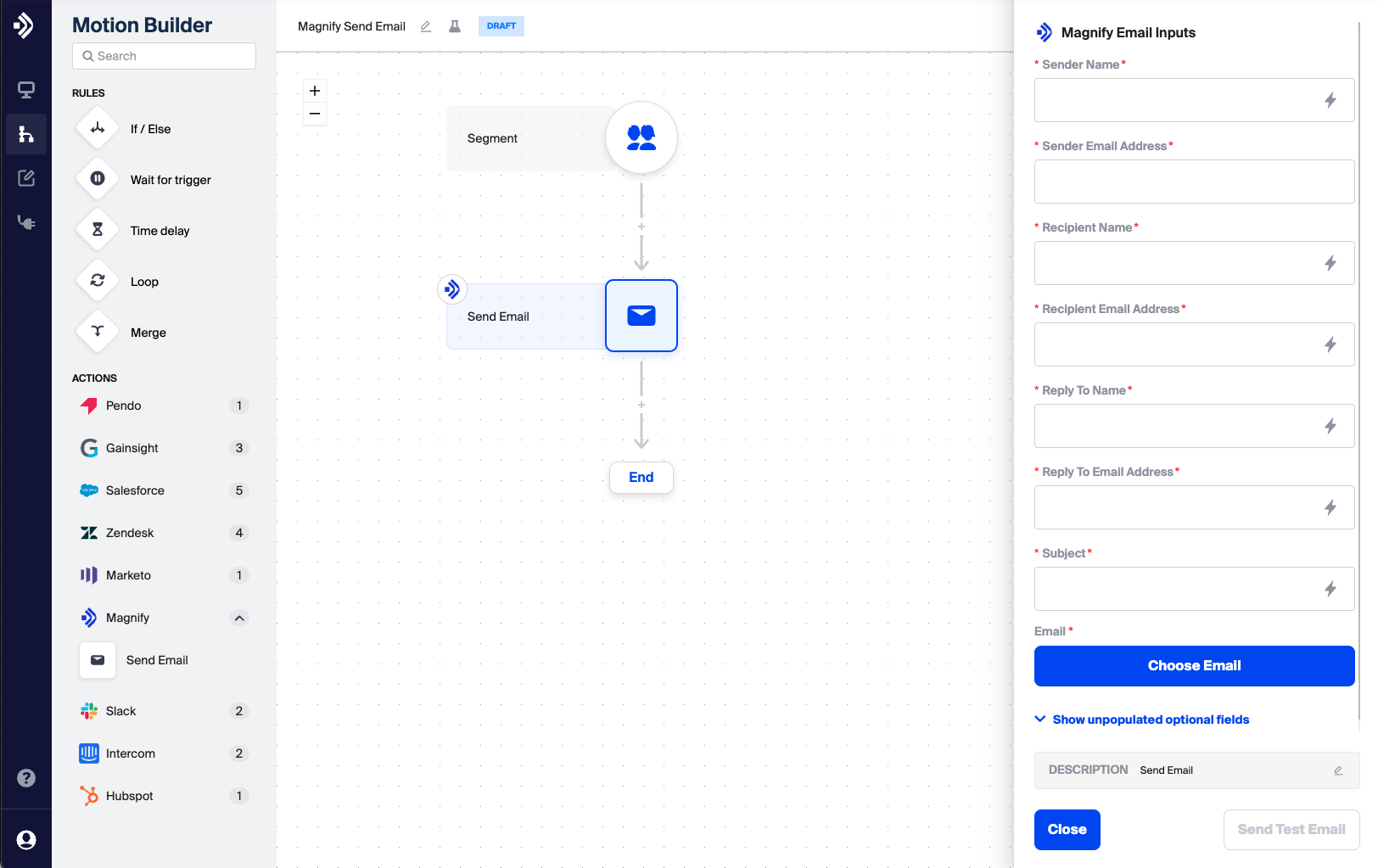The image size is (1378, 868).
Task: Click the Intercom integration icon
Action: (89, 753)
